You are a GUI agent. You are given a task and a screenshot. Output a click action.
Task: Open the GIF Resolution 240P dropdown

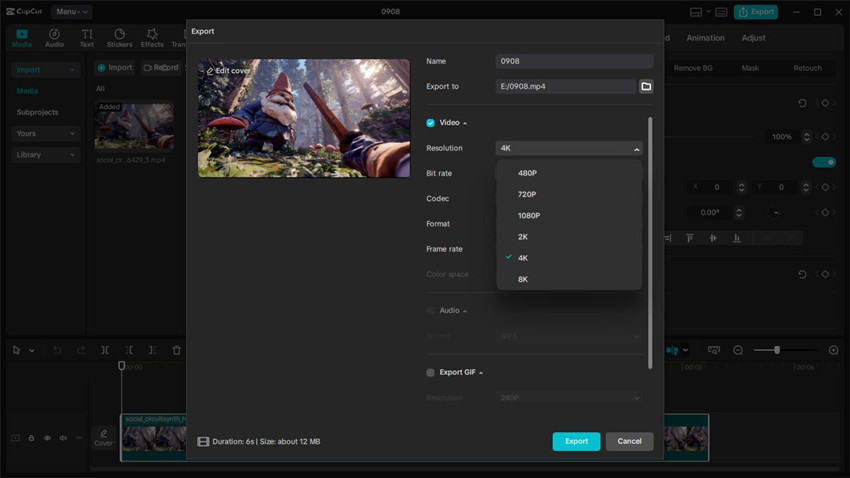[x=569, y=398]
